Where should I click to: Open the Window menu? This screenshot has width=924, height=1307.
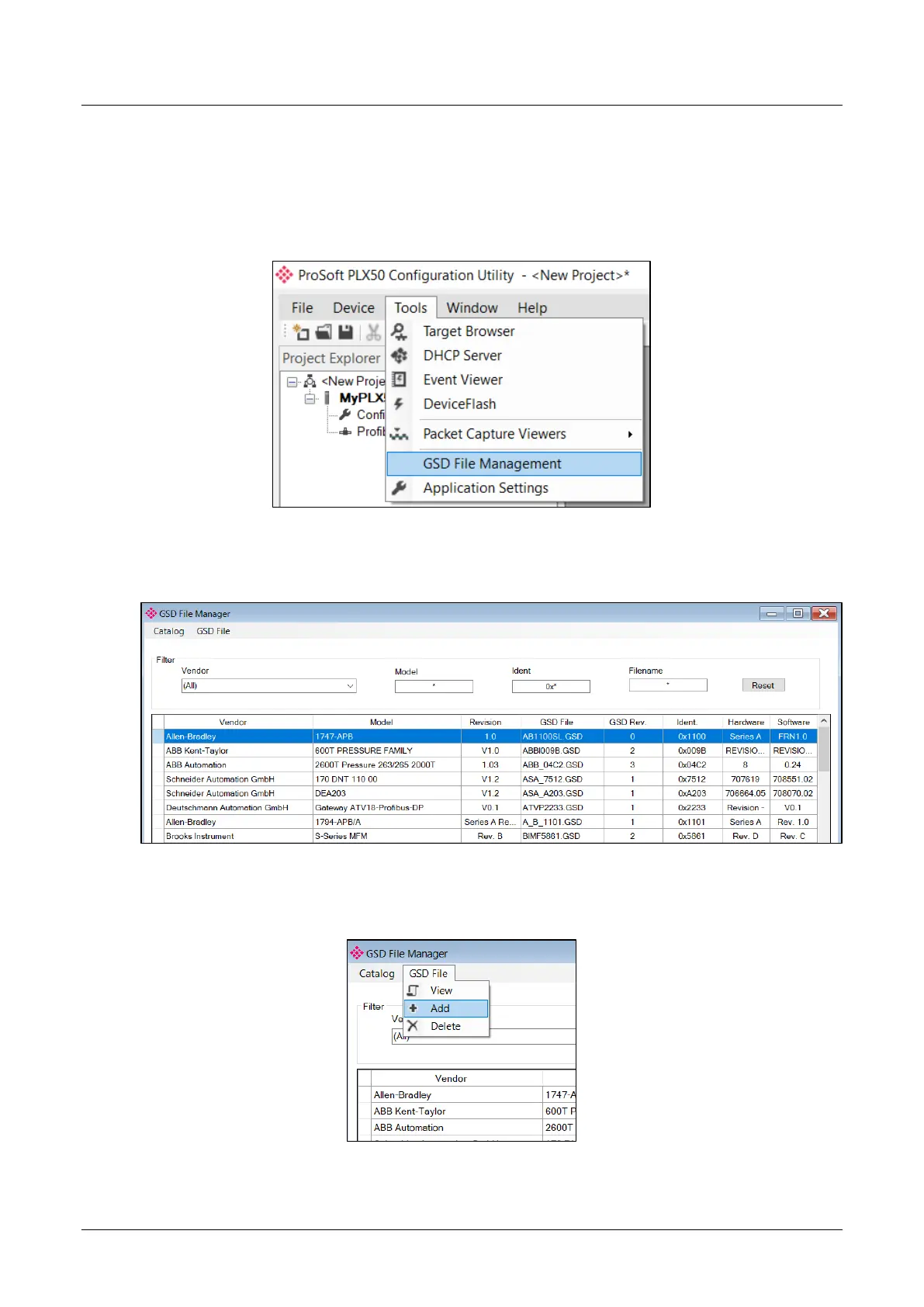[472, 307]
